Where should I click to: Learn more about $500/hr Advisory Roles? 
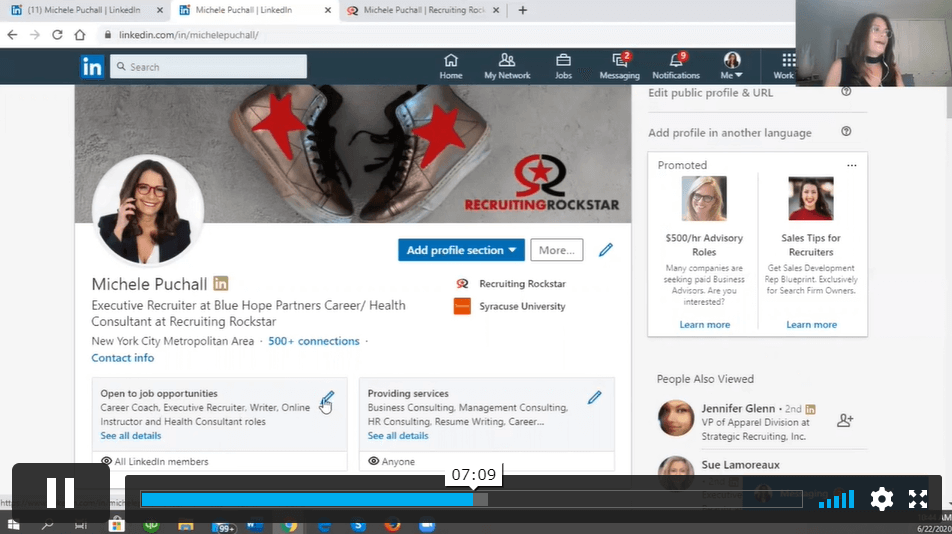705,325
